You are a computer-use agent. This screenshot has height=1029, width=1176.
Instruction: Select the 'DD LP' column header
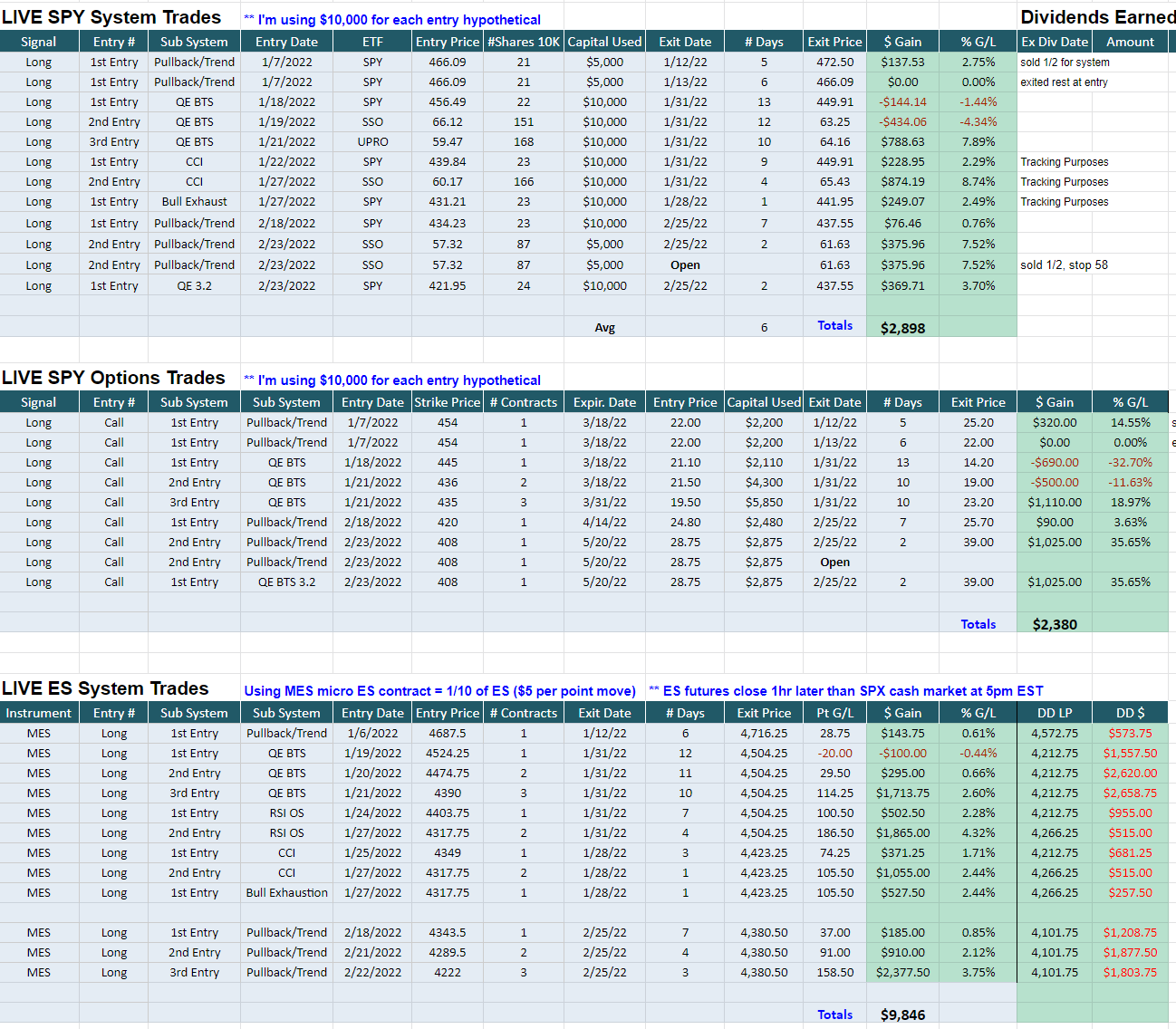pos(1055,713)
